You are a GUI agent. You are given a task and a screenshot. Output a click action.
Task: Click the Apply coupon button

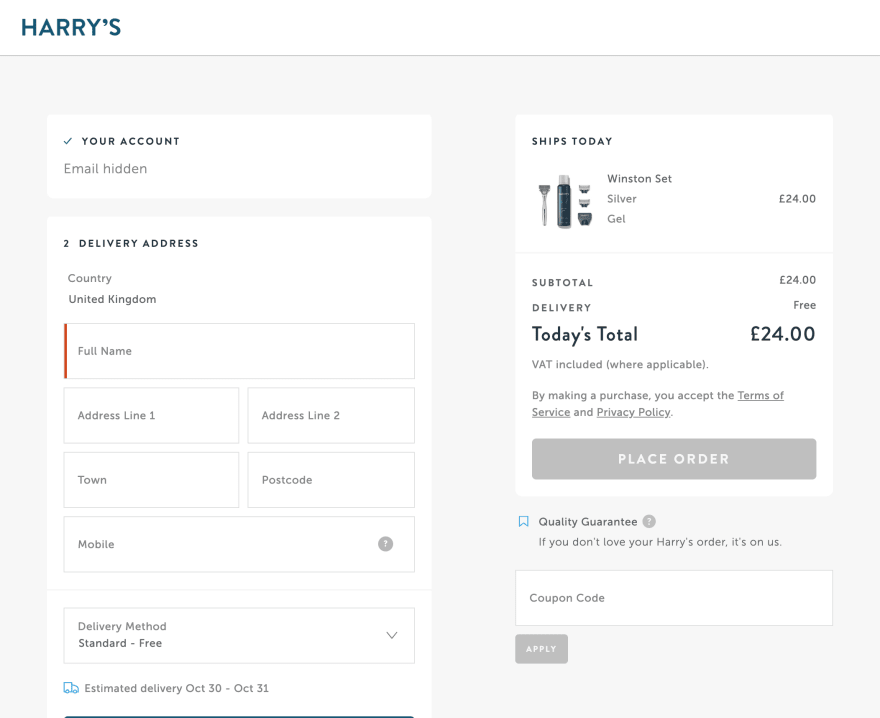click(x=542, y=649)
